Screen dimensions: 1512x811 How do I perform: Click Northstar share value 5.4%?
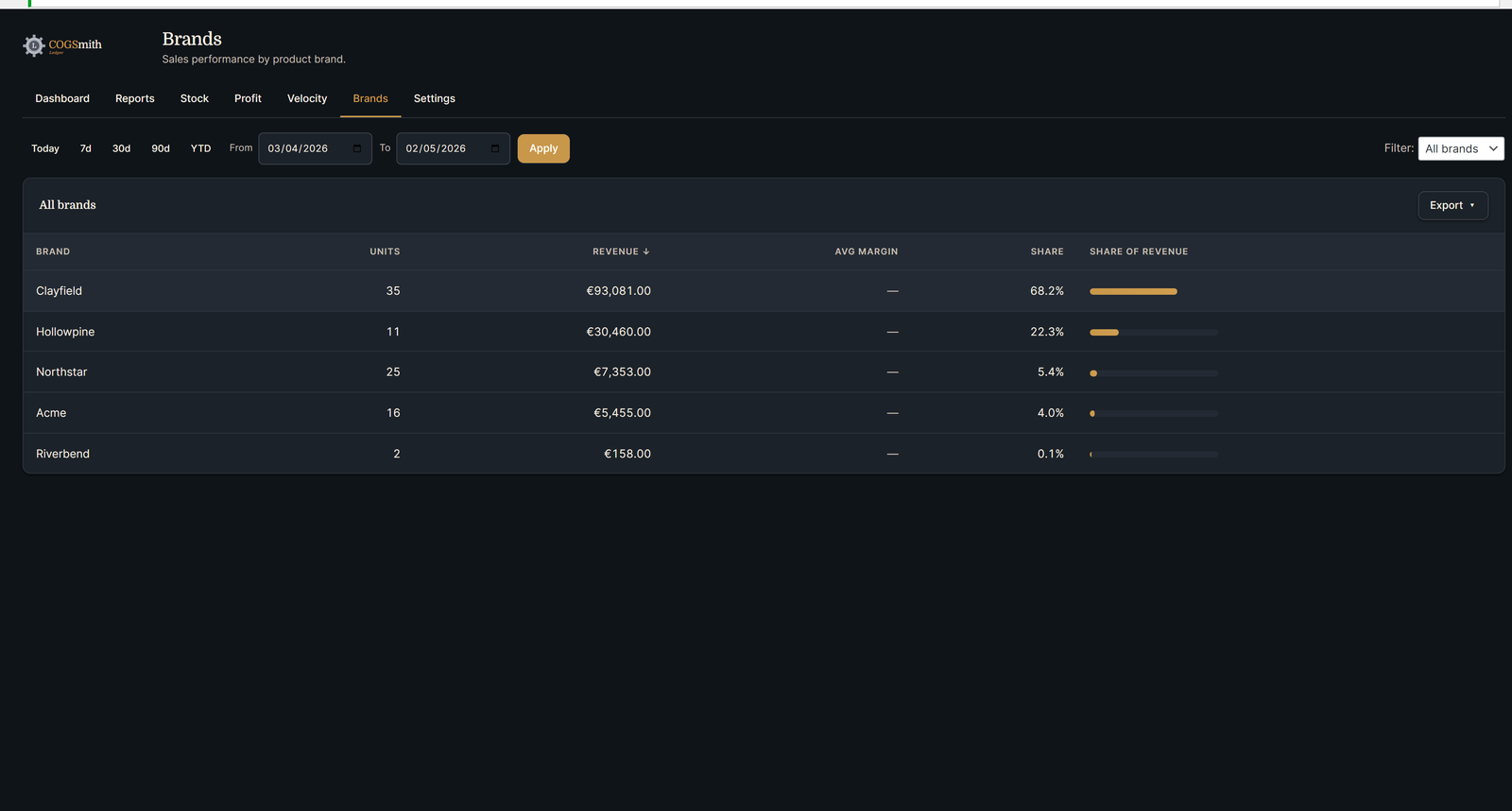1051,372
